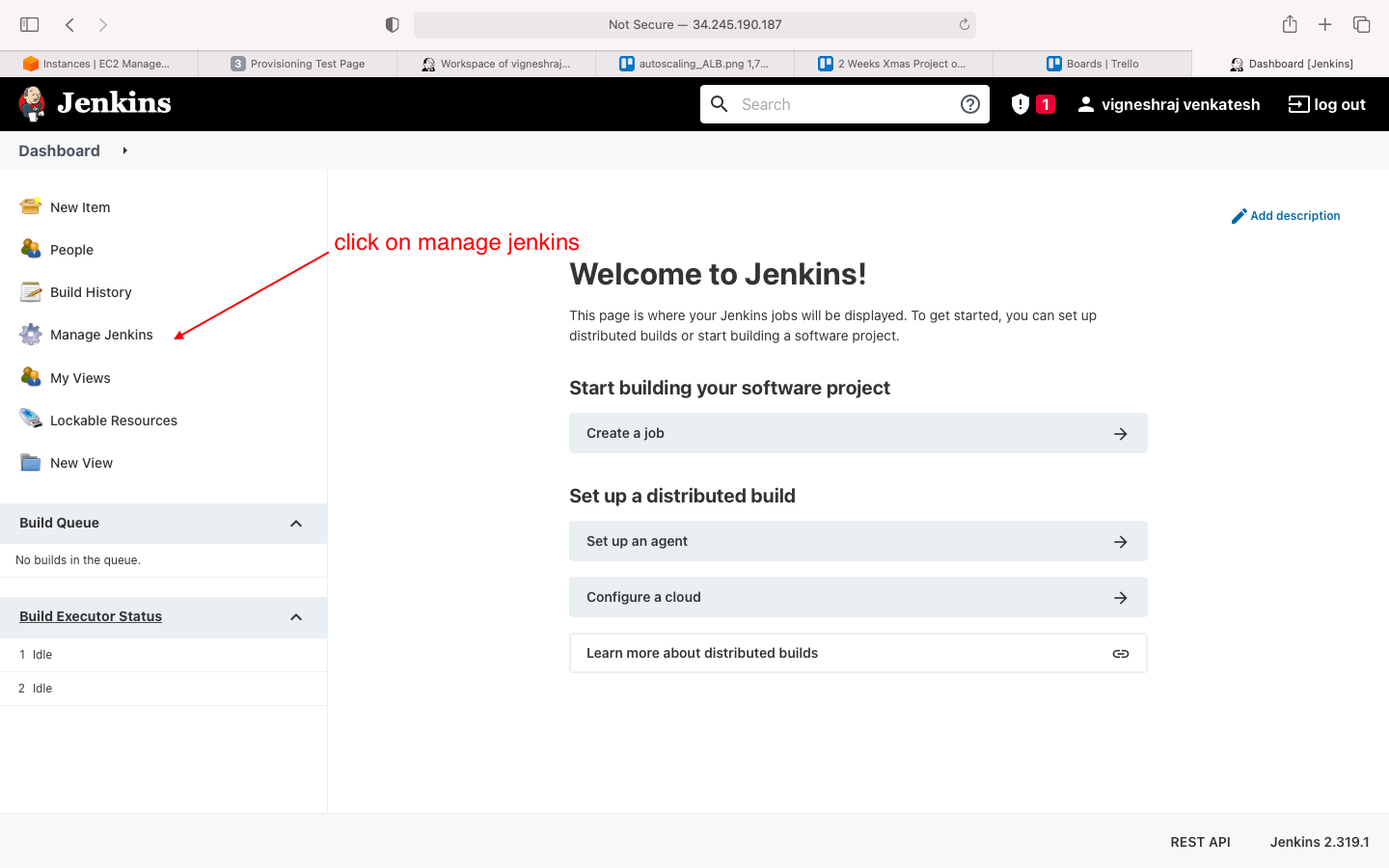Viewport: 1389px width, 868px height.
Task: Click the arrow on Create a job
Action: coord(1121,434)
